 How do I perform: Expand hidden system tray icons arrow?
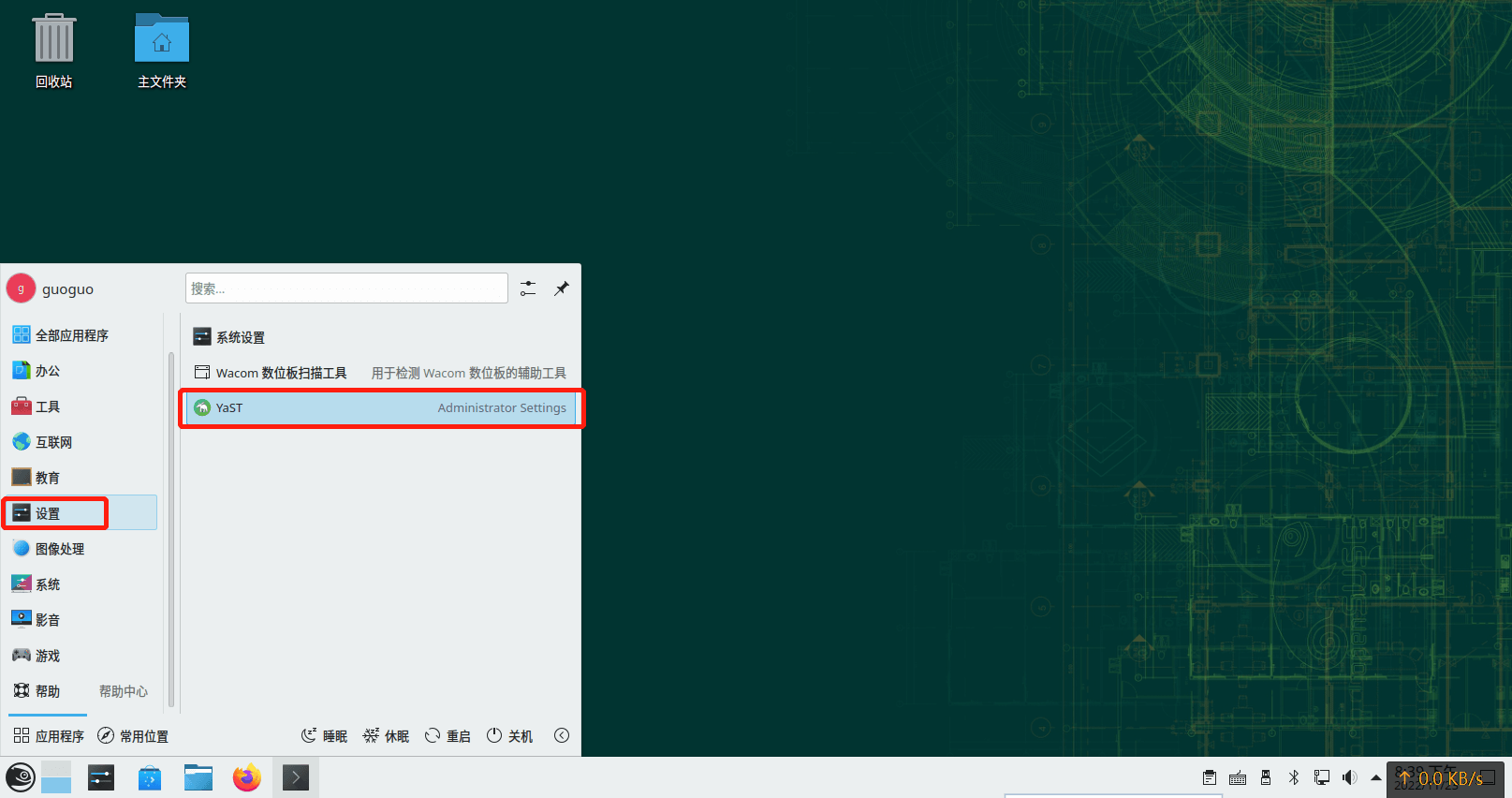1375,777
